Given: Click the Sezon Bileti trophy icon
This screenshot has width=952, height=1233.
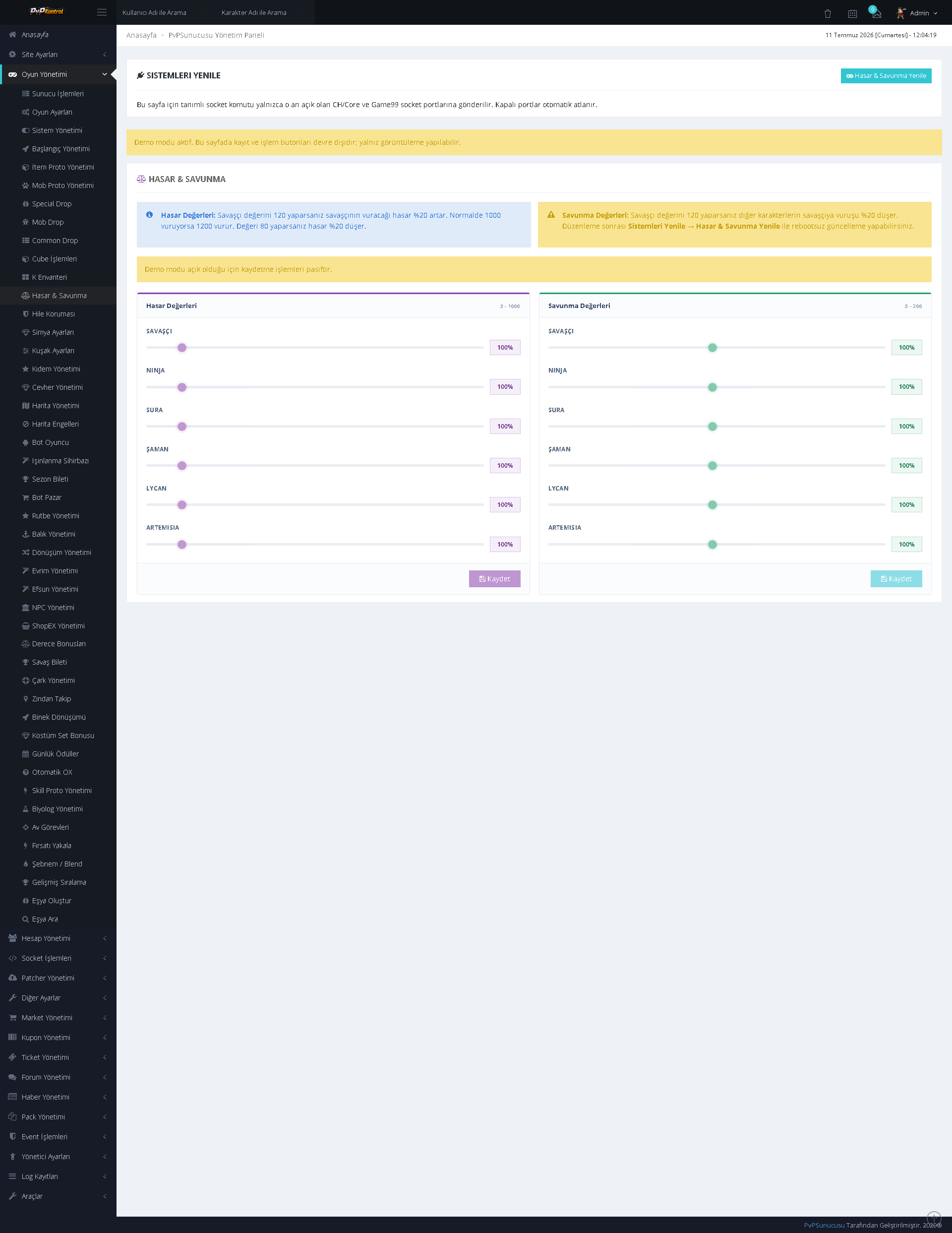Looking at the screenshot, I should click(x=25, y=479).
